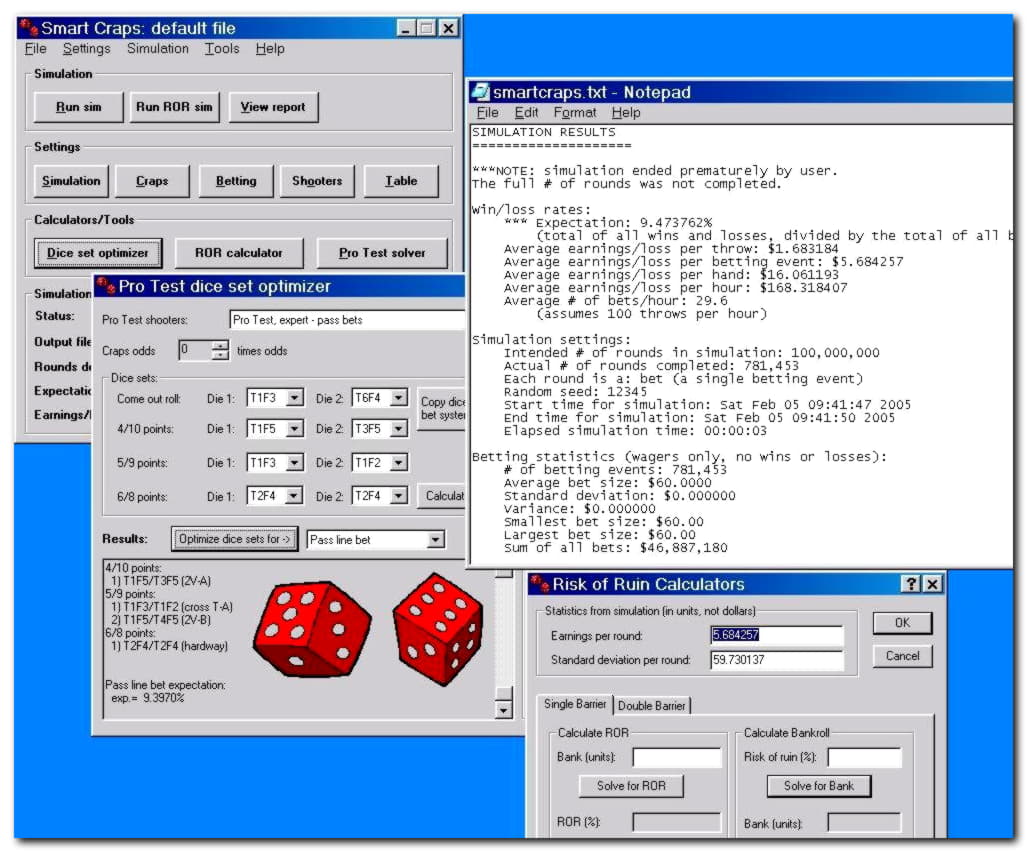Launch the ROR calculator tool
Screen dimensions: 1027x852
[x=239, y=253]
